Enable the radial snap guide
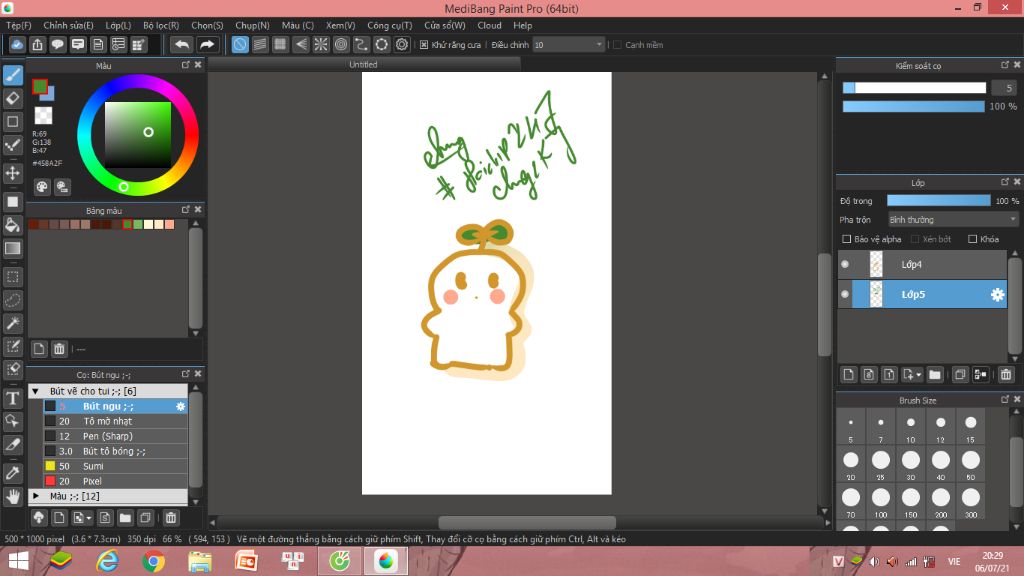This screenshot has height=576, width=1024. point(321,44)
